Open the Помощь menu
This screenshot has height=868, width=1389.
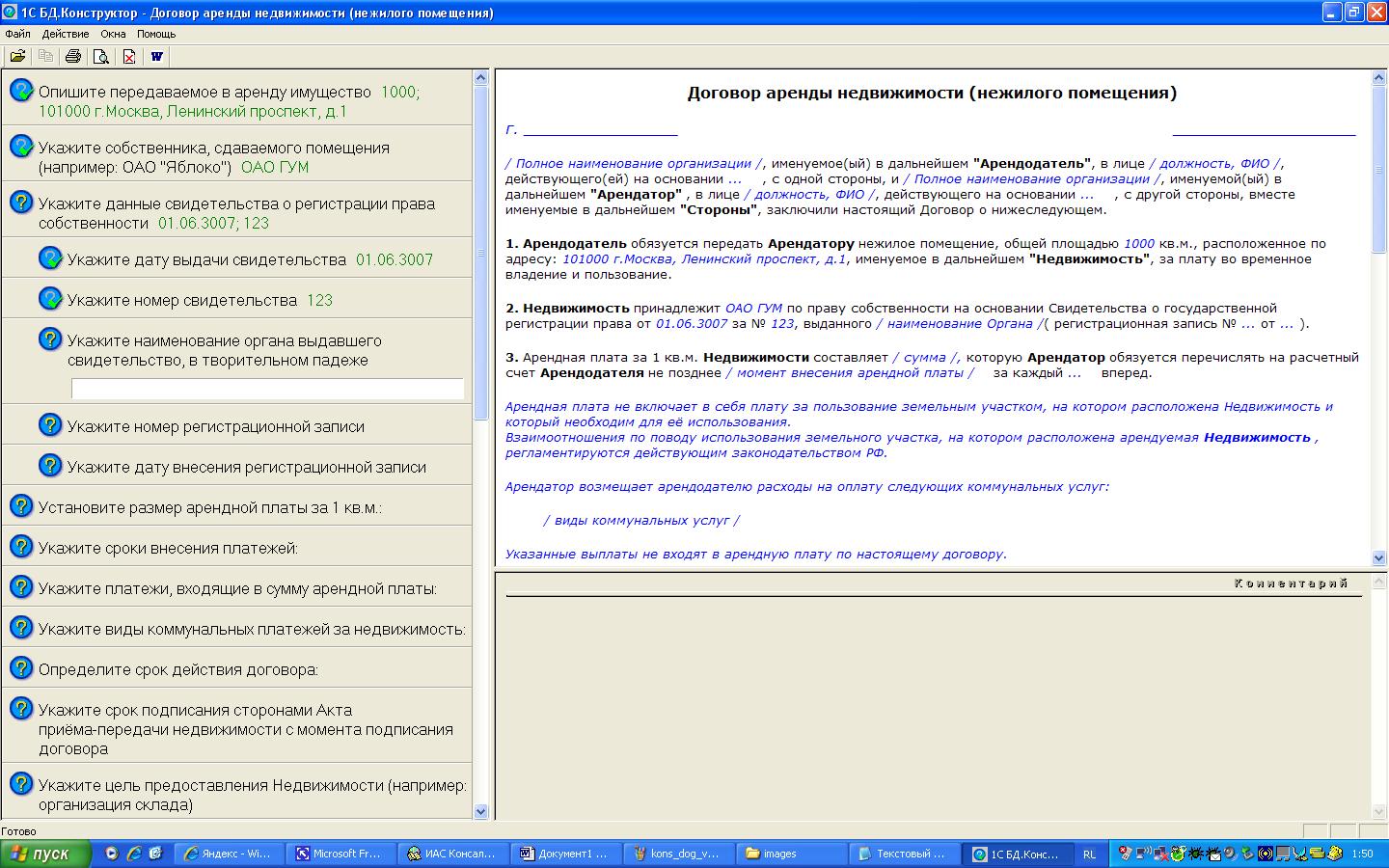click(x=156, y=34)
